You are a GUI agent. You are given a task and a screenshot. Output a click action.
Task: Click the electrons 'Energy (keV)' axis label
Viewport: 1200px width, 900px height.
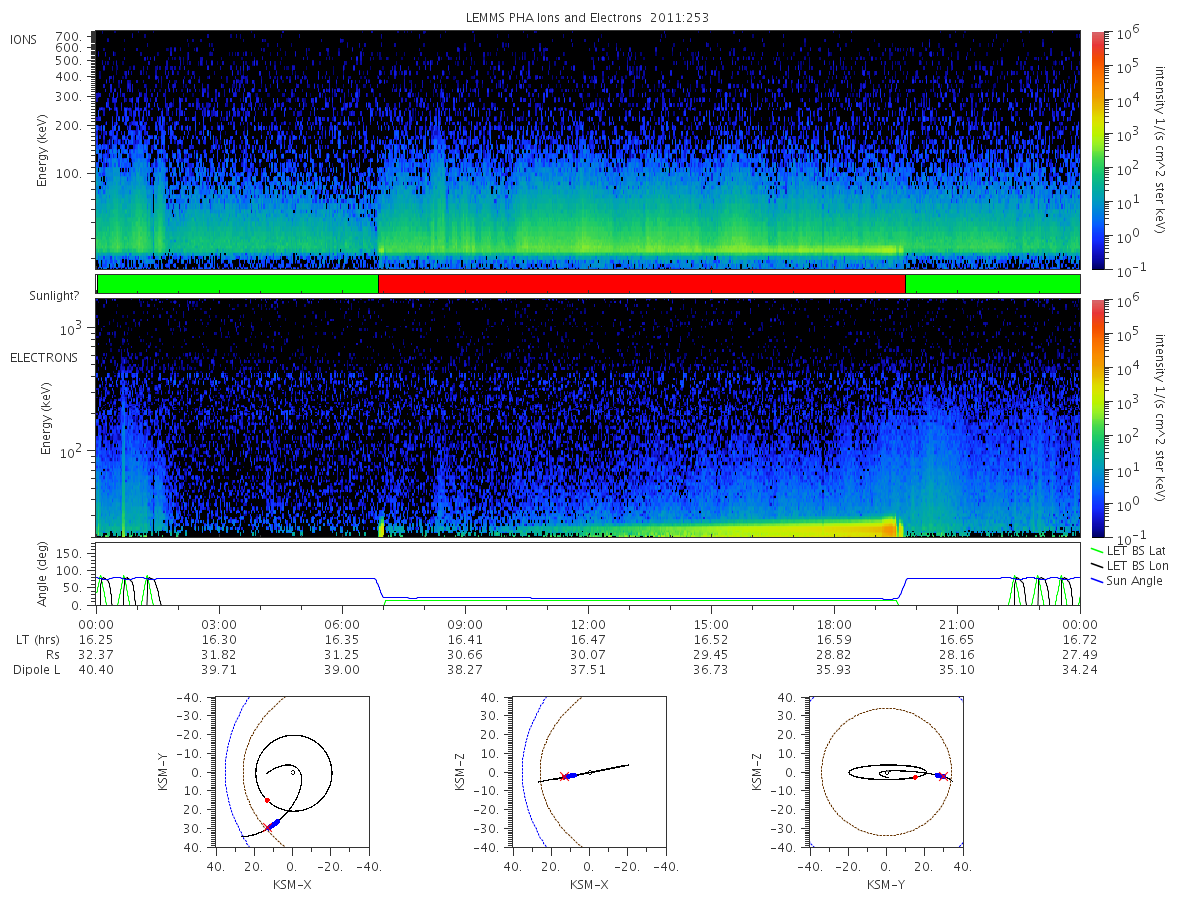tap(47, 418)
